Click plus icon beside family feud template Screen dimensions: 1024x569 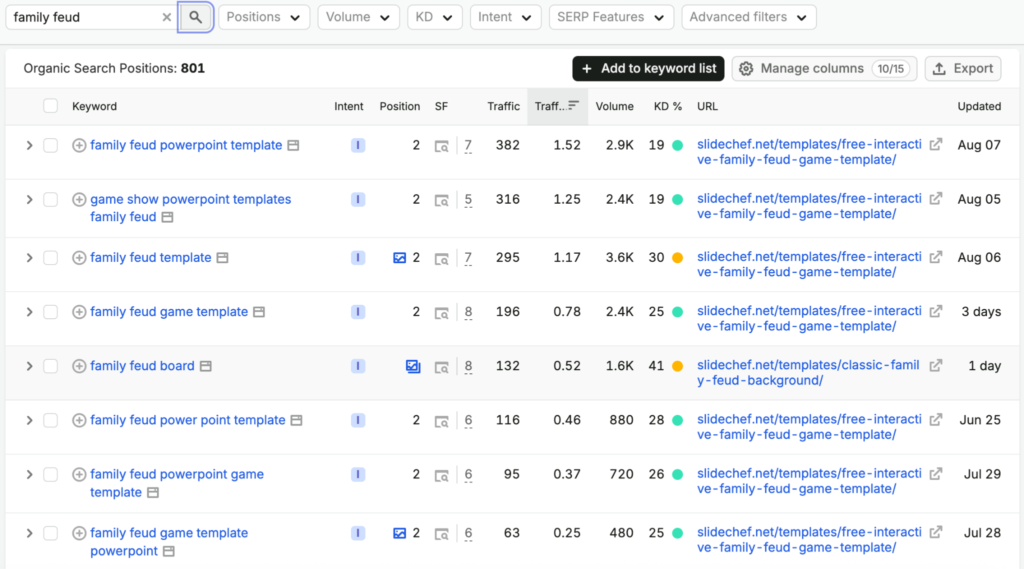(x=79, y=257)
